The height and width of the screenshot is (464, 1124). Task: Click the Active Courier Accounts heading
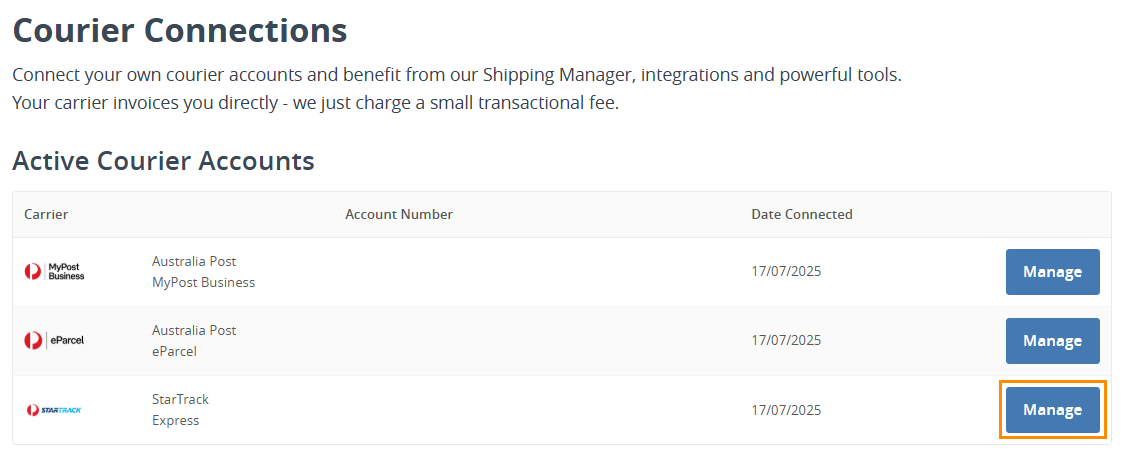click(x=163, y=160)
